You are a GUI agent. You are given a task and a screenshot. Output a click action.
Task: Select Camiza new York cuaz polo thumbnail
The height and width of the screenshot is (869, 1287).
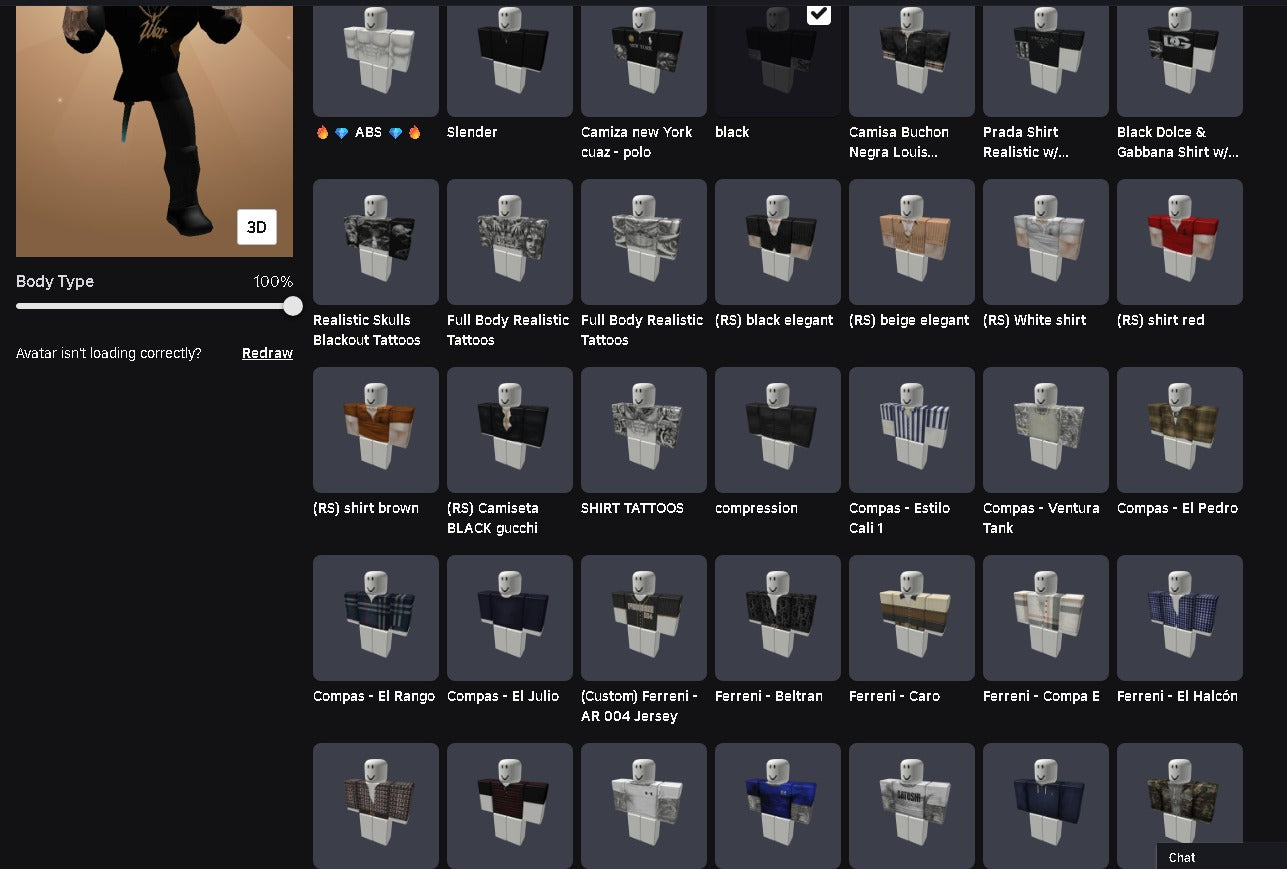point(644,60)
